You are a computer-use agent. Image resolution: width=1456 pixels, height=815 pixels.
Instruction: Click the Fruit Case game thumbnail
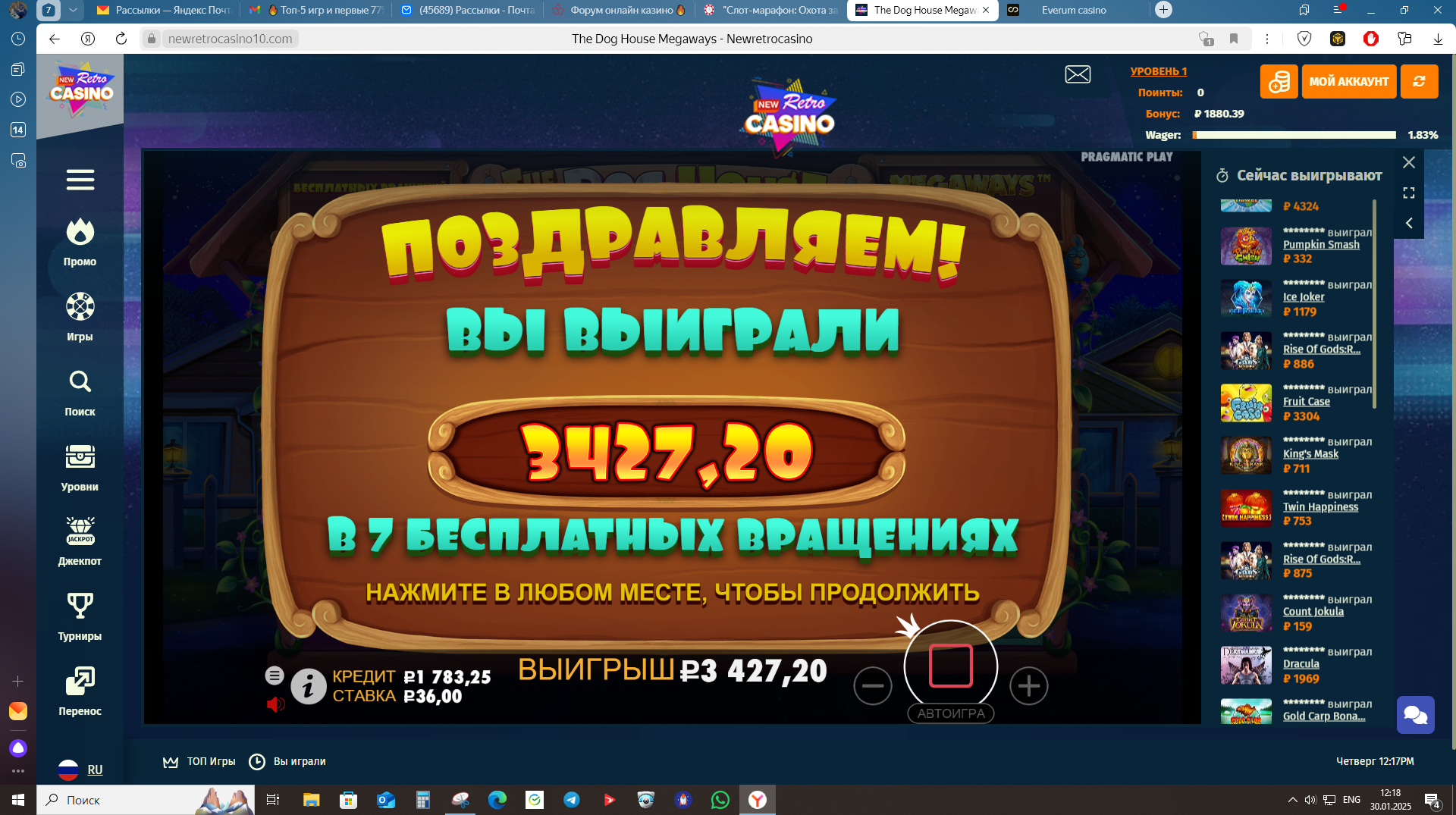(1246, 403)
